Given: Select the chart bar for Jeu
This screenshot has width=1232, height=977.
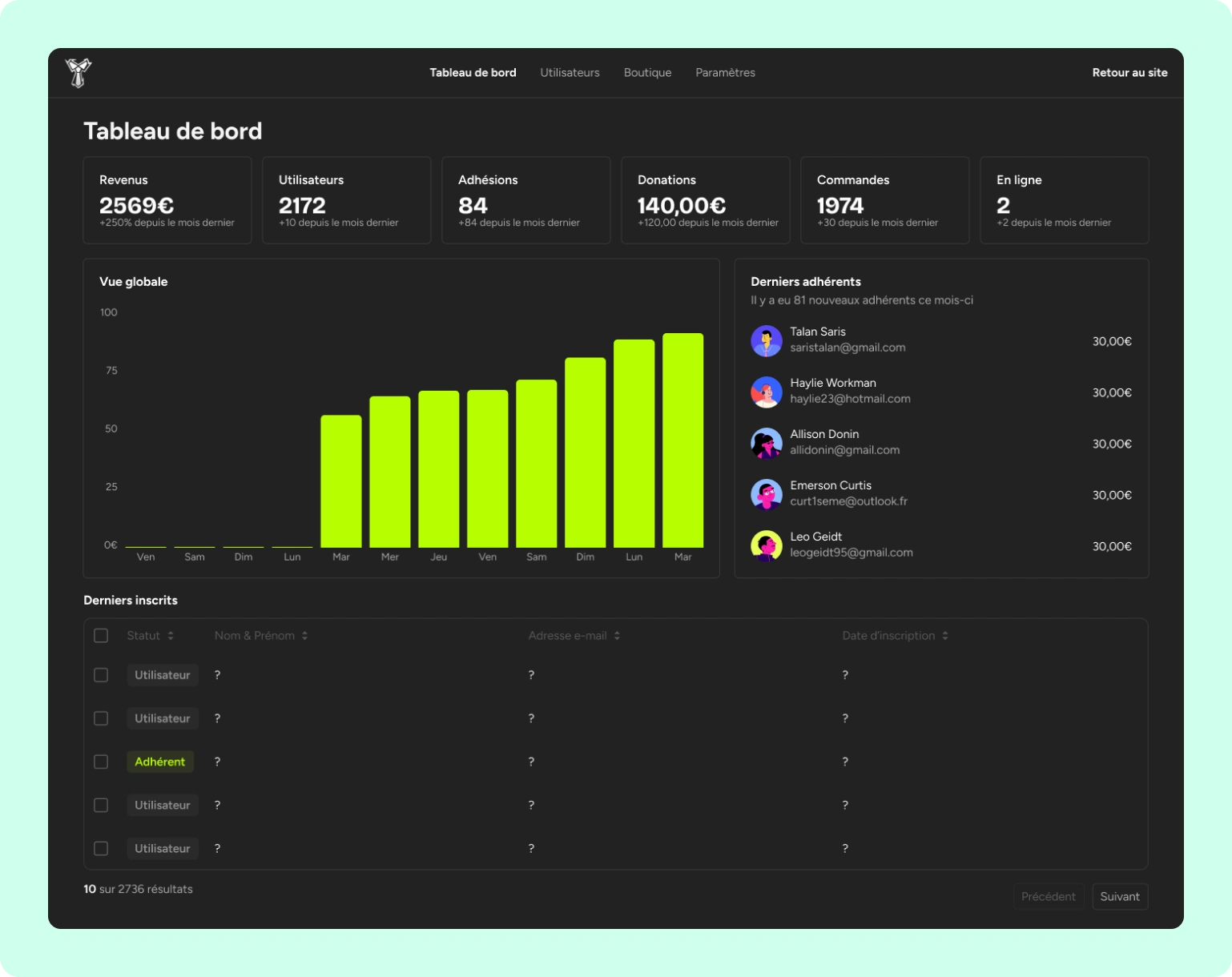Looking at the screenshot, I should (x=439, y=469).
